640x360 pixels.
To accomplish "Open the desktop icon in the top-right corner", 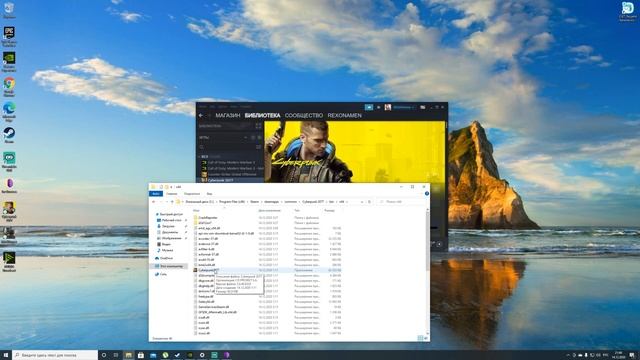I will [x=627, y=11].
